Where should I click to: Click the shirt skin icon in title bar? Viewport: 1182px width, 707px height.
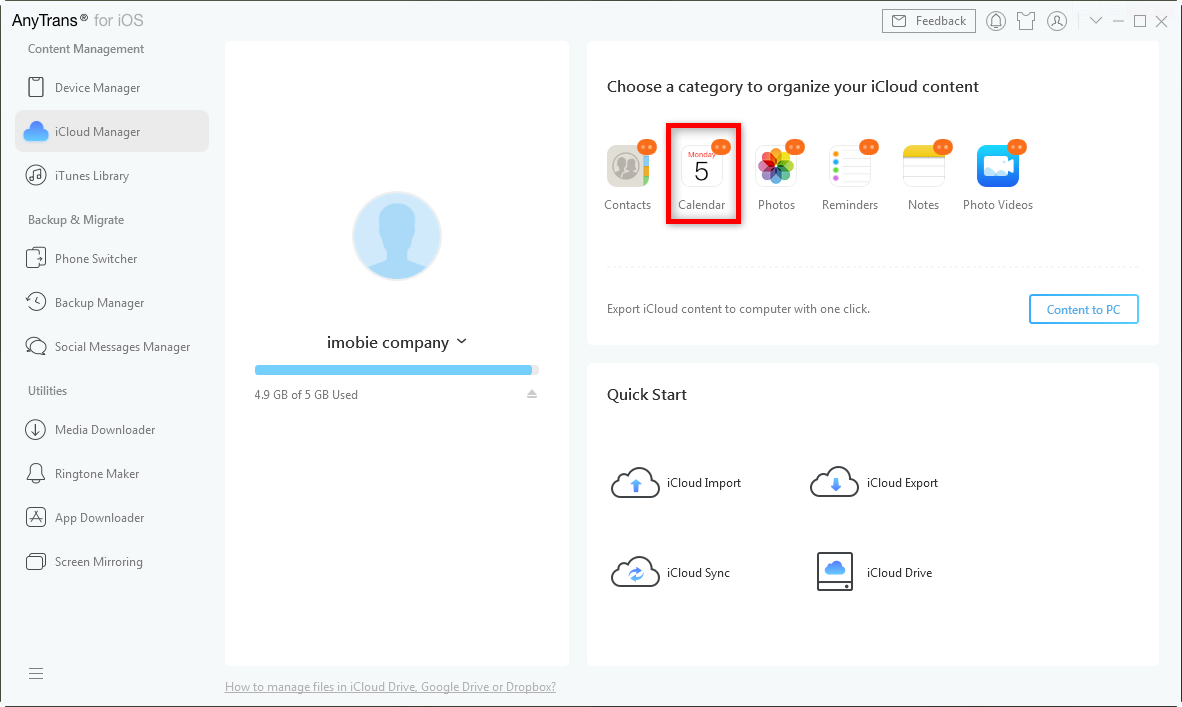1026,21
